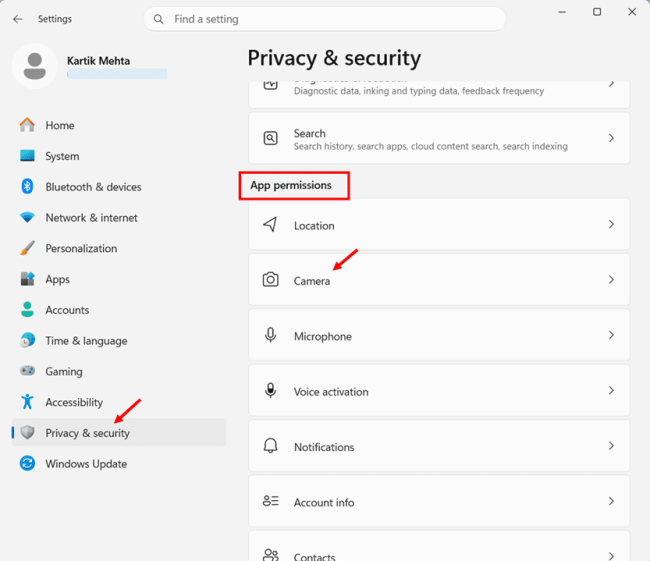Click the Accounts person icon
The height and width of the screenshot is (561, 650).
27,309
